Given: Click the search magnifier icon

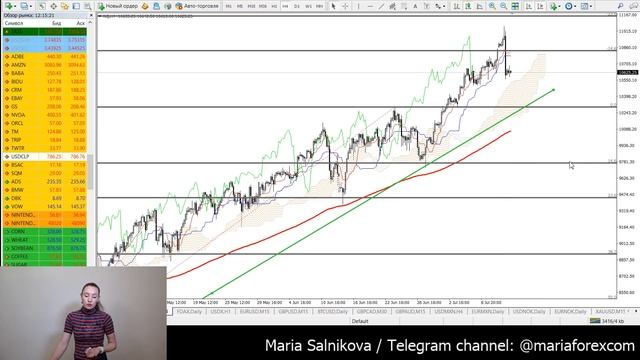Looking at the screenshot, I should (620, 6).
